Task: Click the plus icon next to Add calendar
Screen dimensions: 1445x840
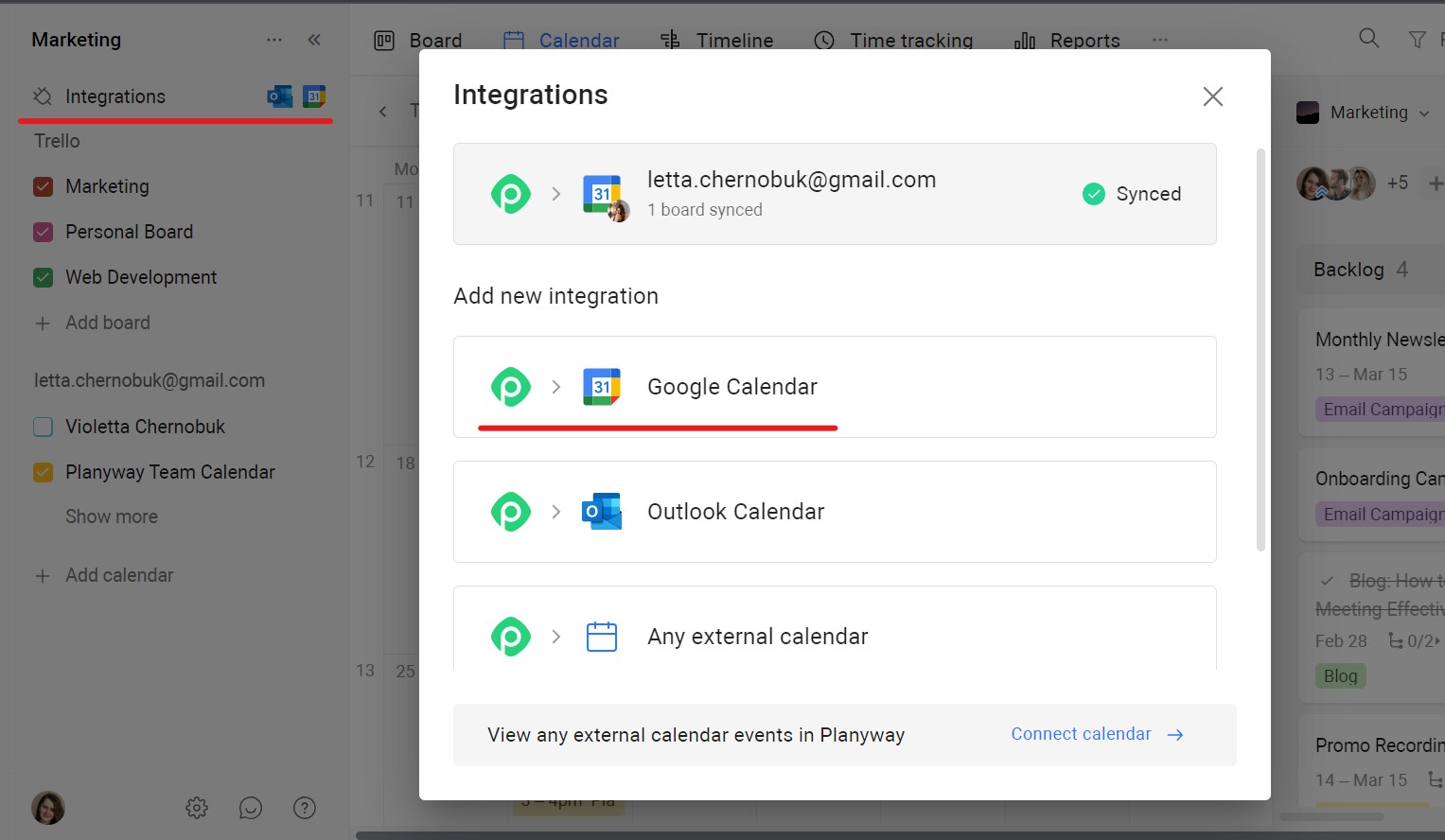Action: coord(43,576)
